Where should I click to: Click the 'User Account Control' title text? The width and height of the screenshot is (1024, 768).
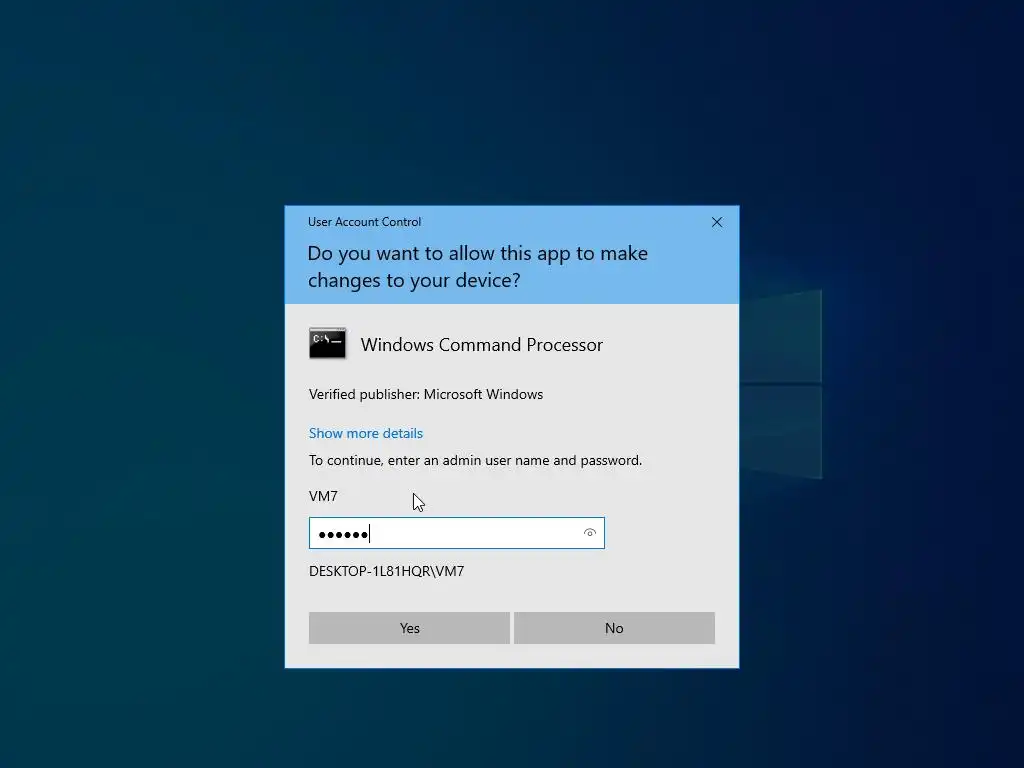coord(364,221)
